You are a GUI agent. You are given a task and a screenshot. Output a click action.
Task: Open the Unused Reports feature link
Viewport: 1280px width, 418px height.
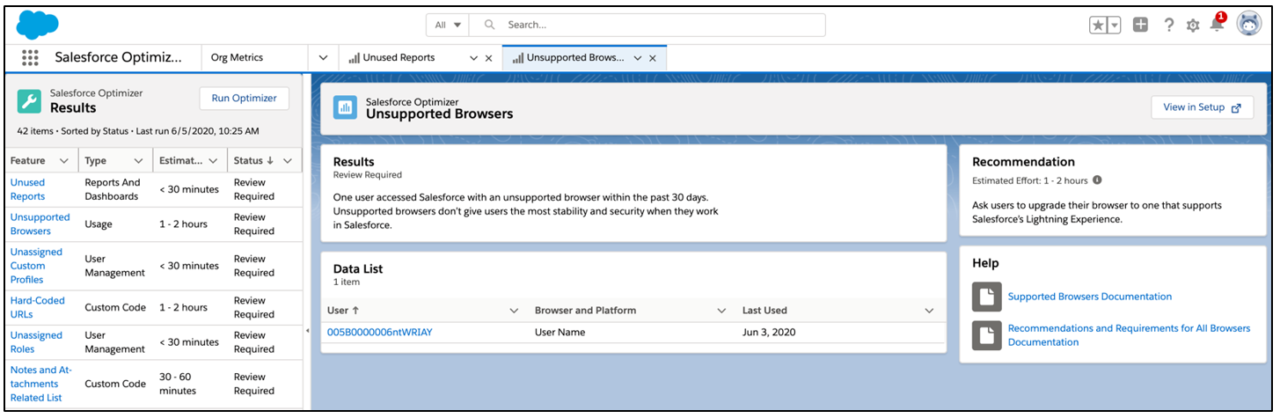pyautogui.click(x=28, y=189)
